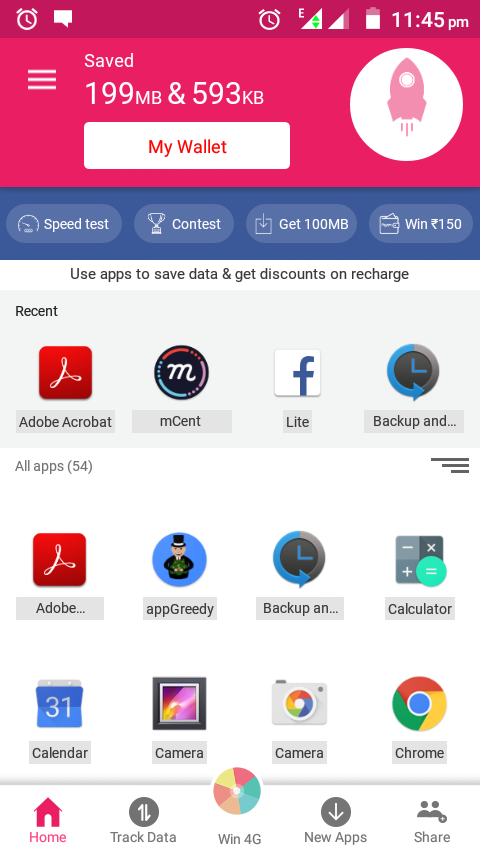Open the My Wallet button
The image size is (480, 854).
click(187, 146)
